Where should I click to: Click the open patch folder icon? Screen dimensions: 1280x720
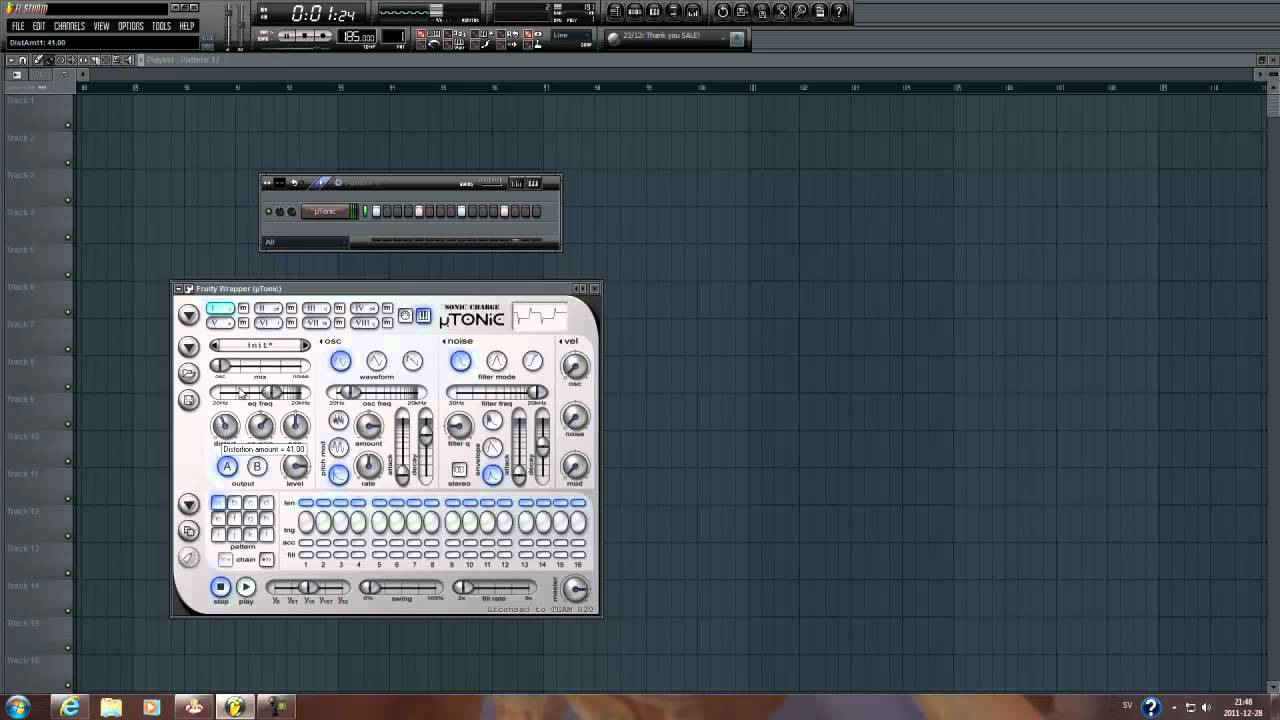click(188, 373)
